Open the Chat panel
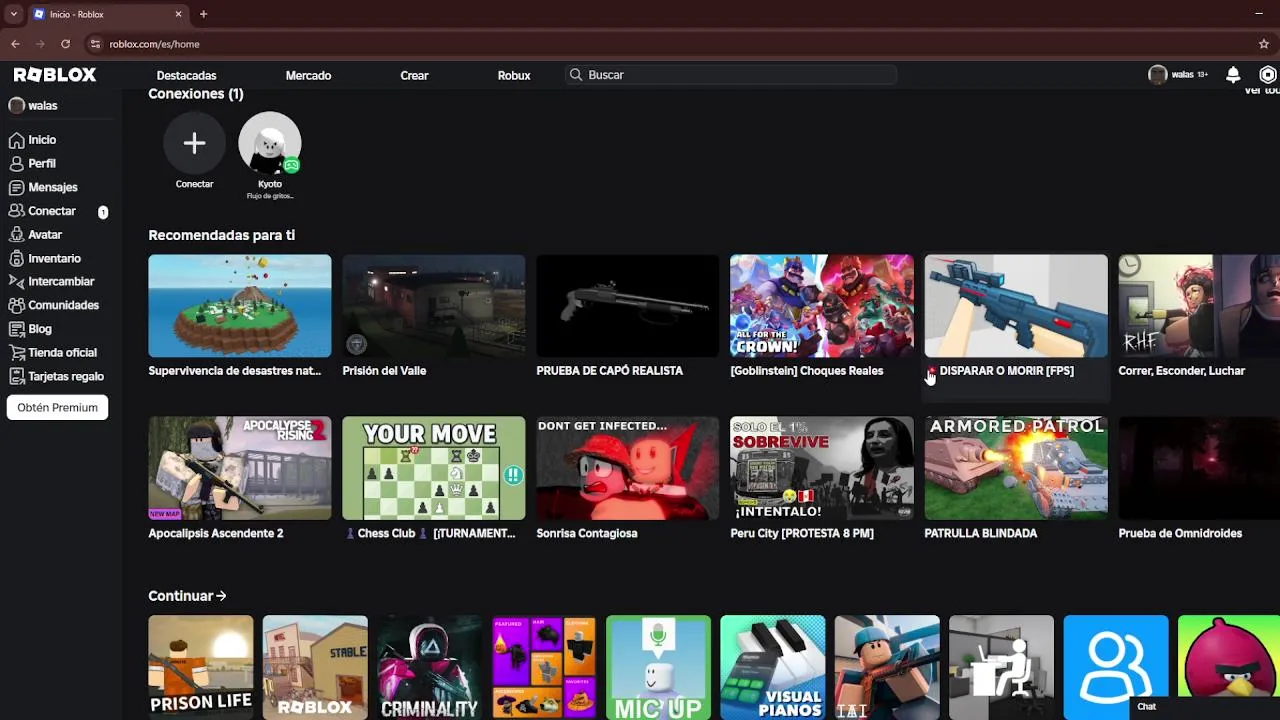This screenshot has width=1280, height=720. coord(1204,707)
